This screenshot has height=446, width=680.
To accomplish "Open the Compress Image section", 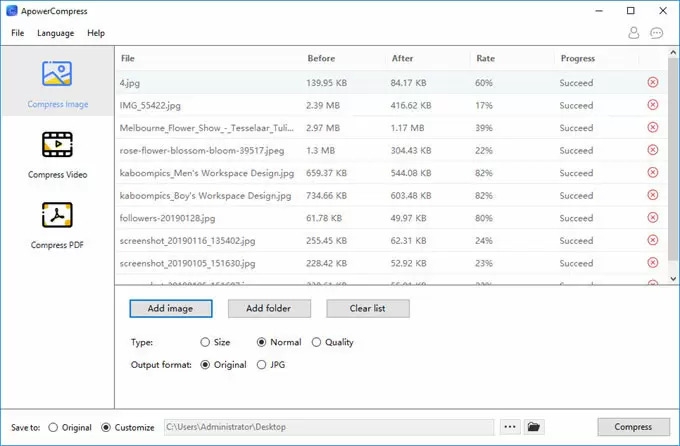I will point(57,82).
